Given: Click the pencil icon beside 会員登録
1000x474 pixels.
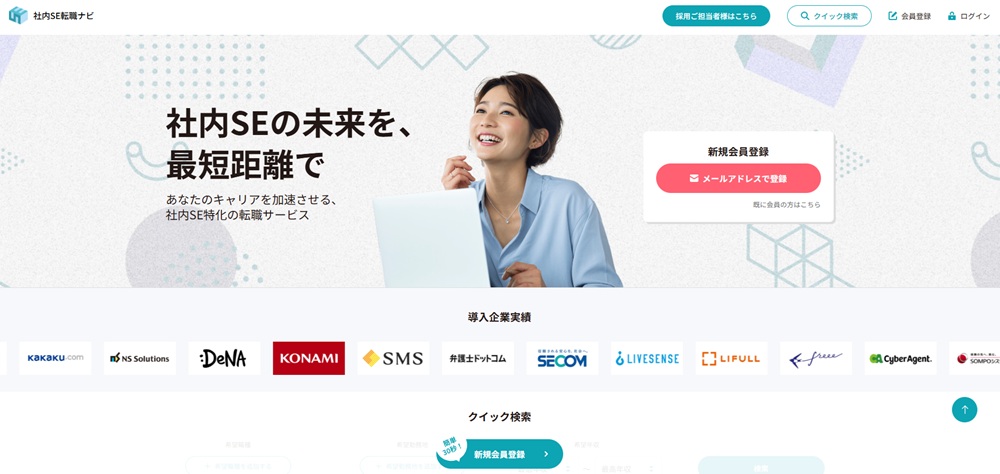Looking at the screenshot, I should tap(893, 16).
